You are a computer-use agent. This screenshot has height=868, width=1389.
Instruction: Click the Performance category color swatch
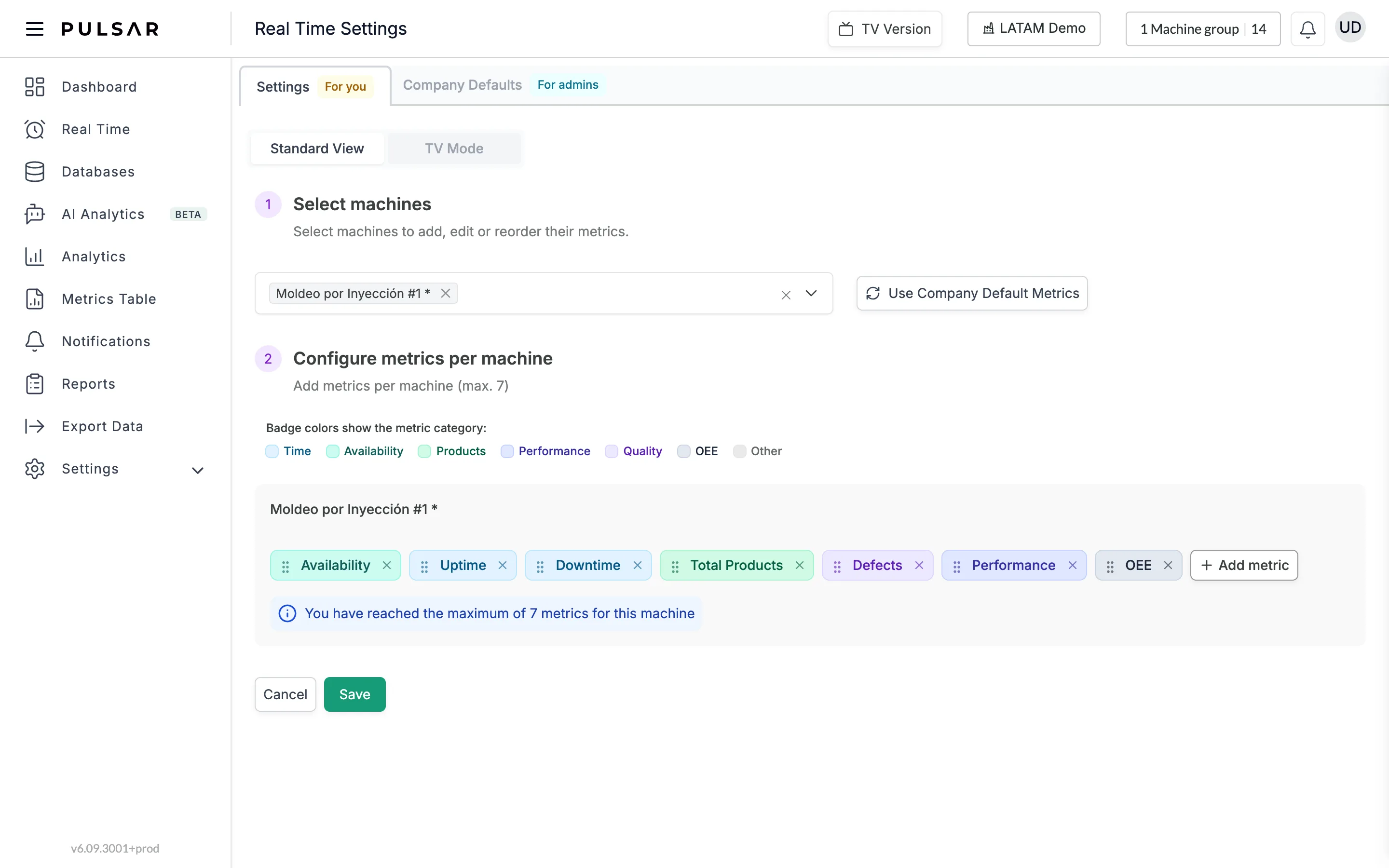[x=507, y=451]
